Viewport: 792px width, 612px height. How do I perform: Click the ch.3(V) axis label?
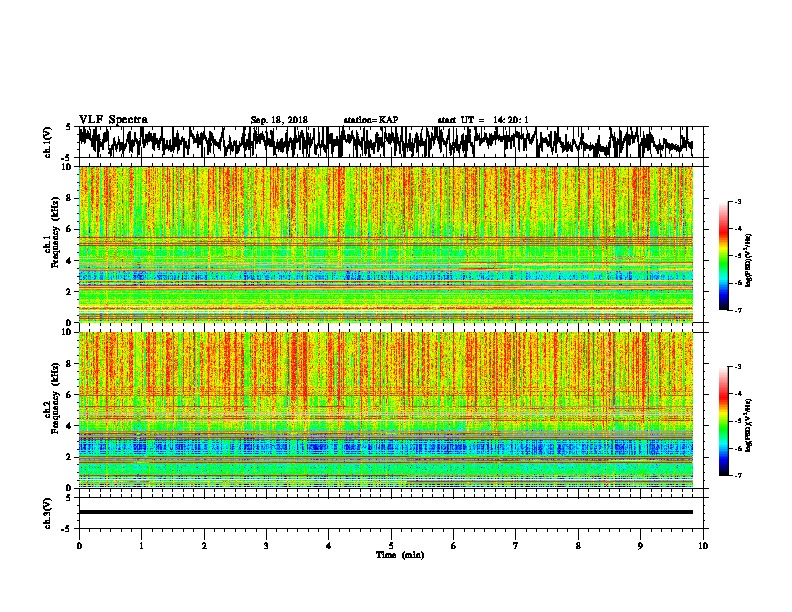[x=48, y=513]
